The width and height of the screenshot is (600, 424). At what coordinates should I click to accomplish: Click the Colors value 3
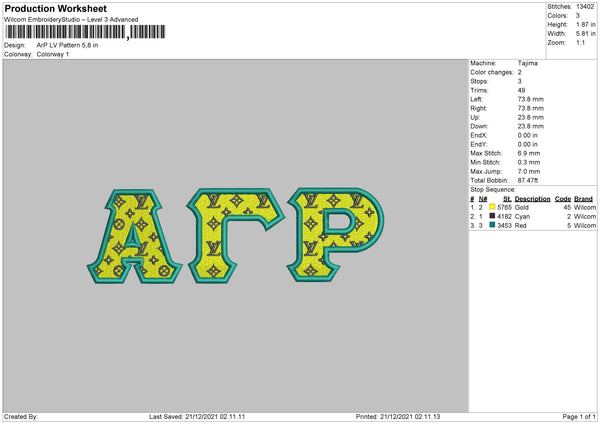pyautogui.click(x=578, y=16)
